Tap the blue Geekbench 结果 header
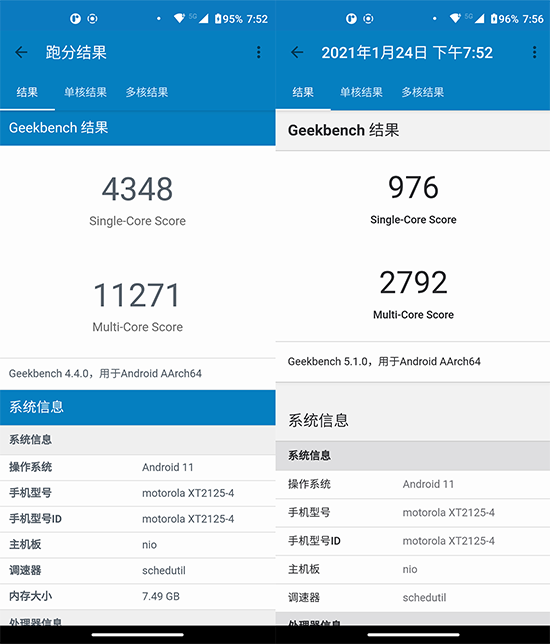 pyautogui.click(x=138, y=128)
